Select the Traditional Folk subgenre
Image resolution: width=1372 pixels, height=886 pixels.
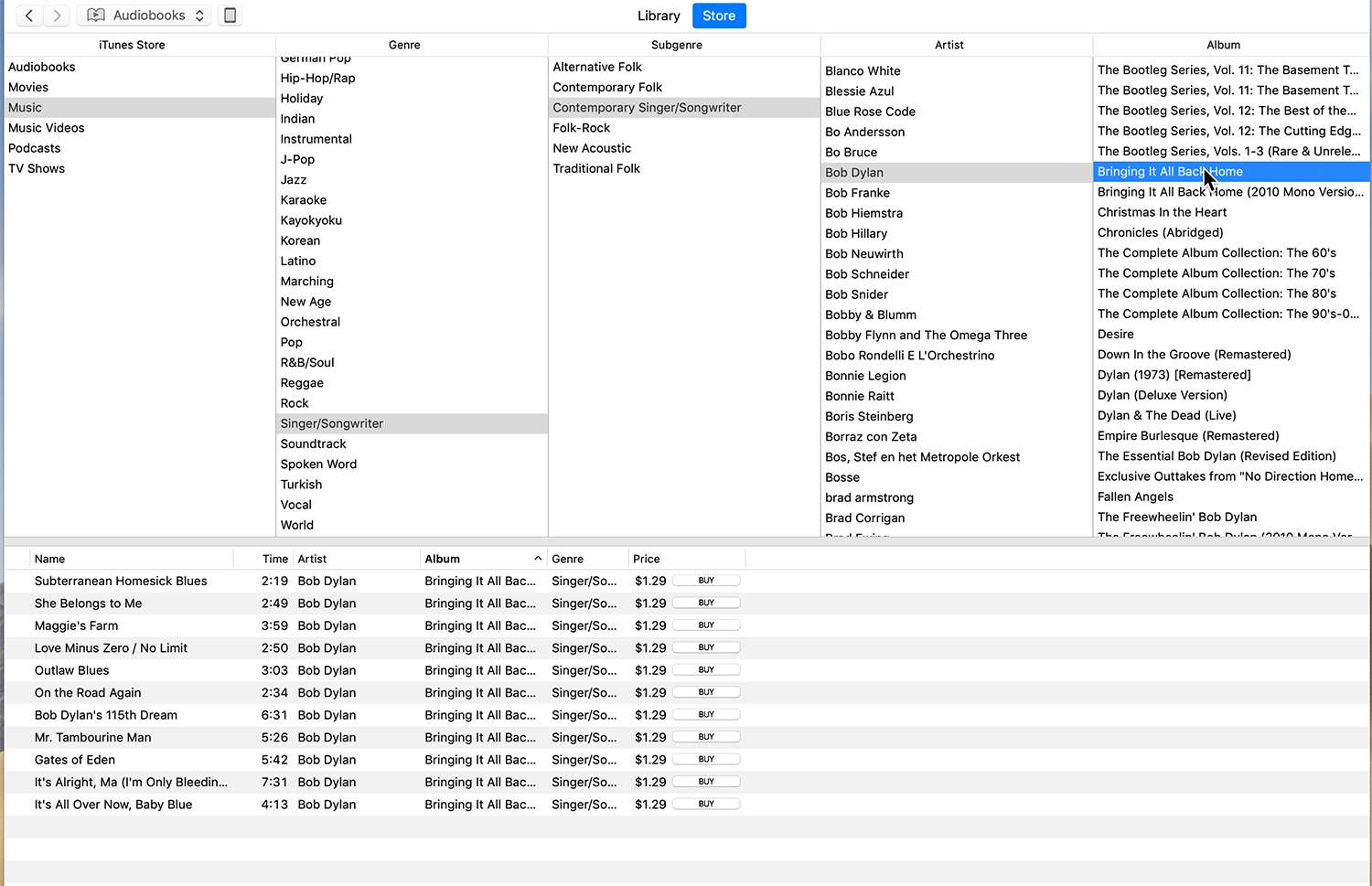click(684, 168)
